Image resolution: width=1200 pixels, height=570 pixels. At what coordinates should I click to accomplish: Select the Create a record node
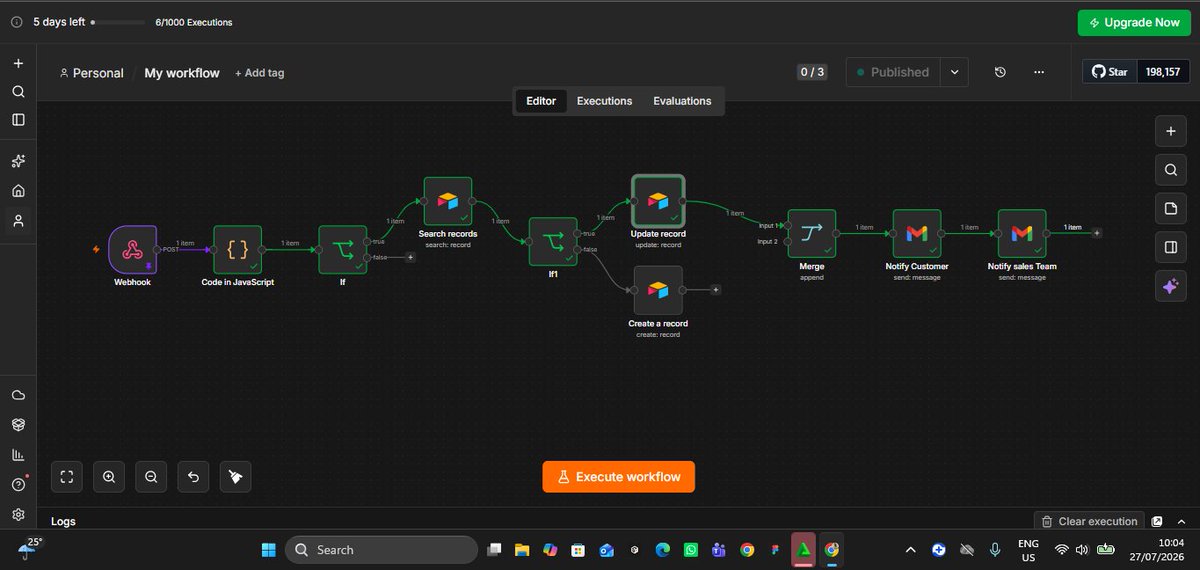658,290
